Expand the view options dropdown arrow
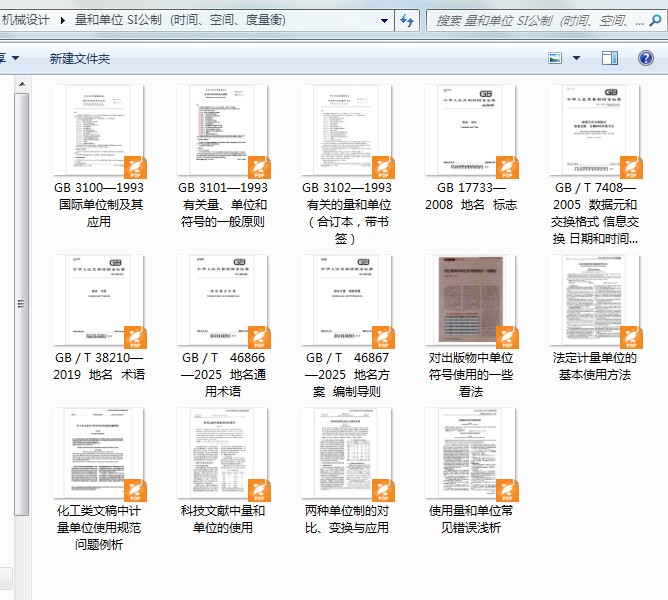This screenshot has width=668, height=600. click(x=576, y=58)
